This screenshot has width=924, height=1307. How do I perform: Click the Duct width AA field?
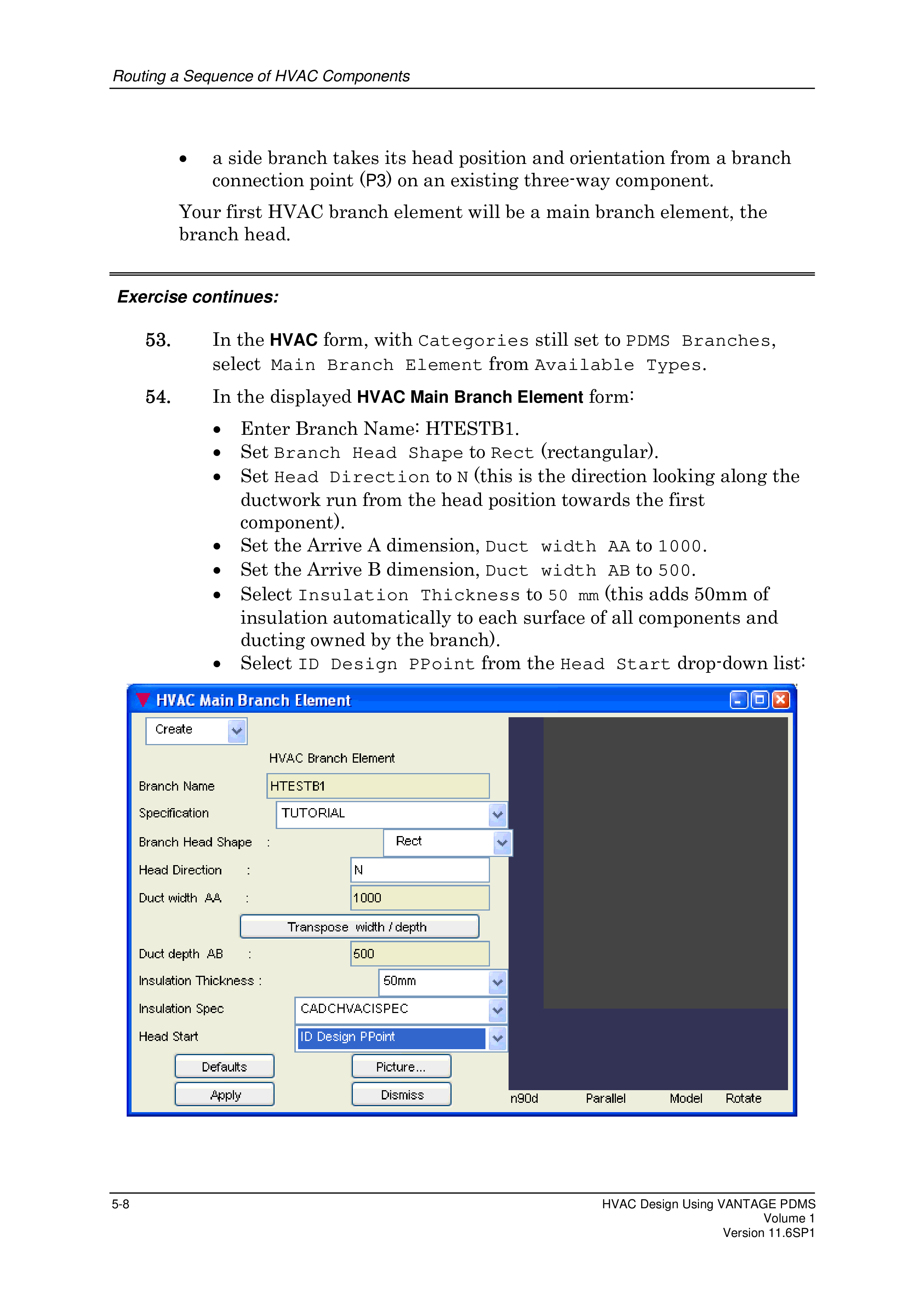coord(420,898)
